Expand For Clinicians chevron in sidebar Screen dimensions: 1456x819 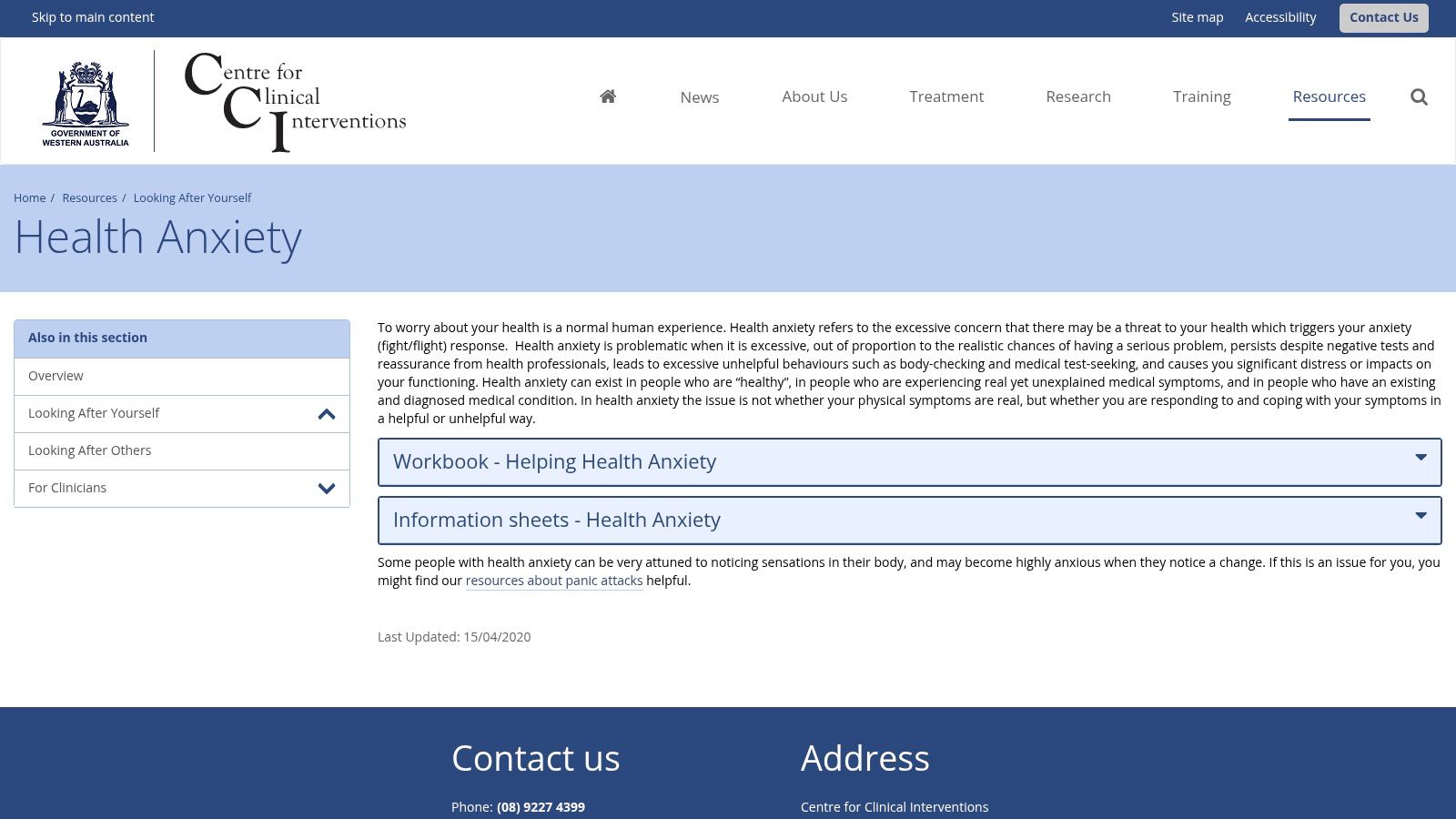pos(327,489)
